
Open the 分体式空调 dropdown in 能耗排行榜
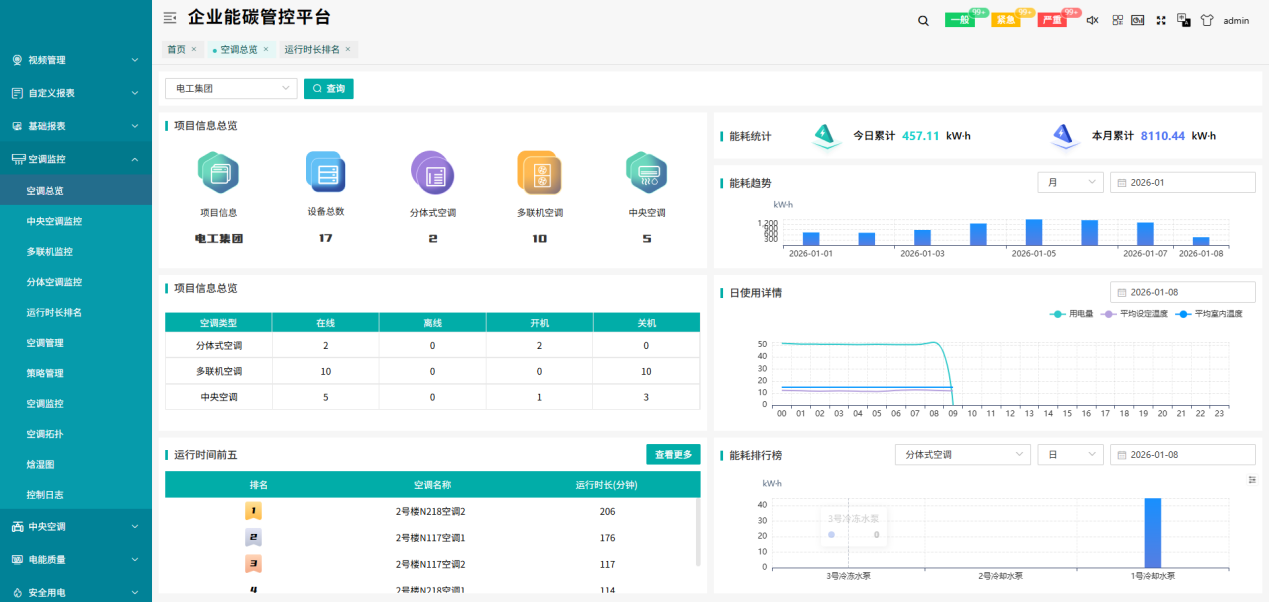coord(961,454)
